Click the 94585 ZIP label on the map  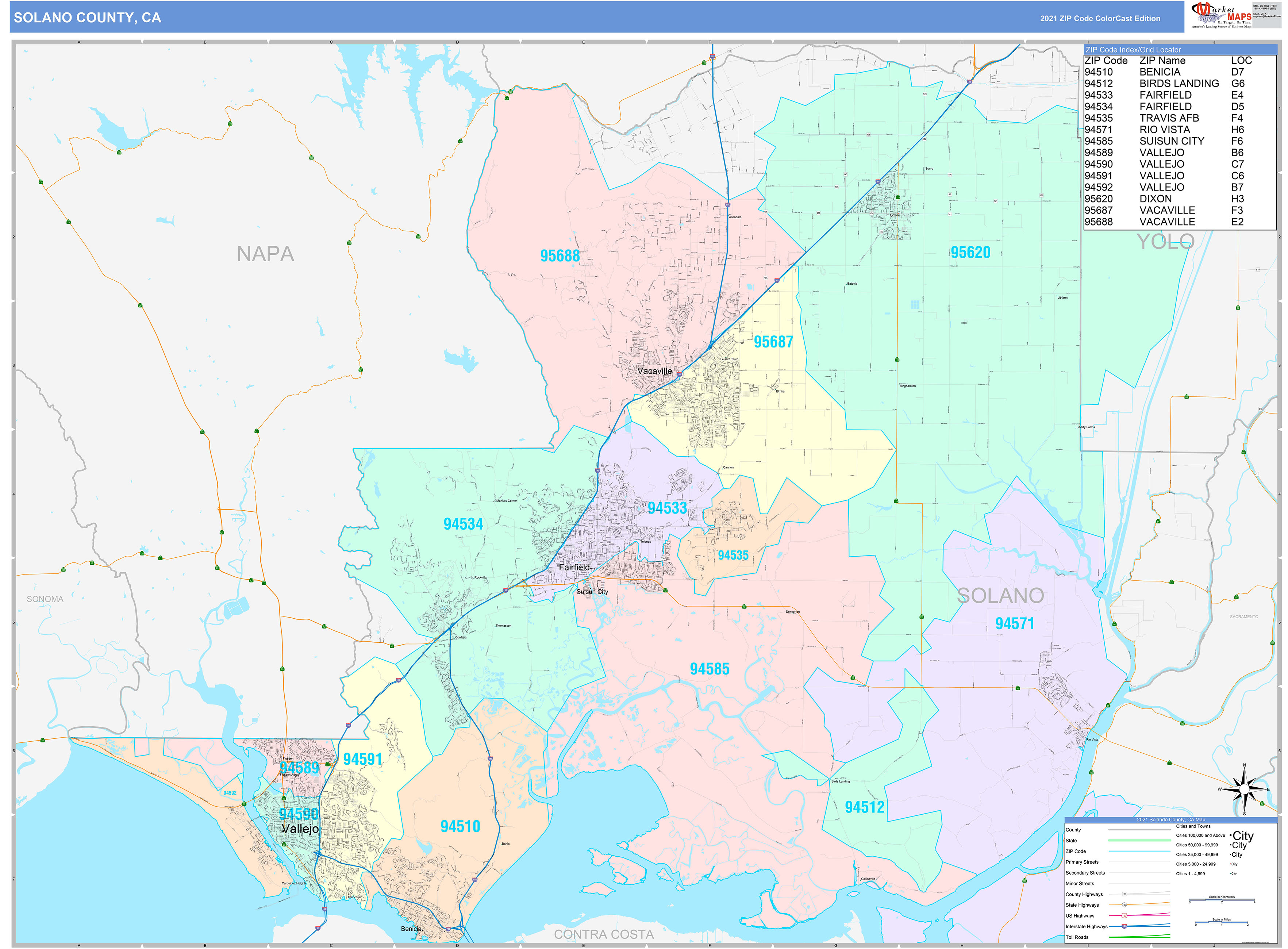(x=710, y=669)
